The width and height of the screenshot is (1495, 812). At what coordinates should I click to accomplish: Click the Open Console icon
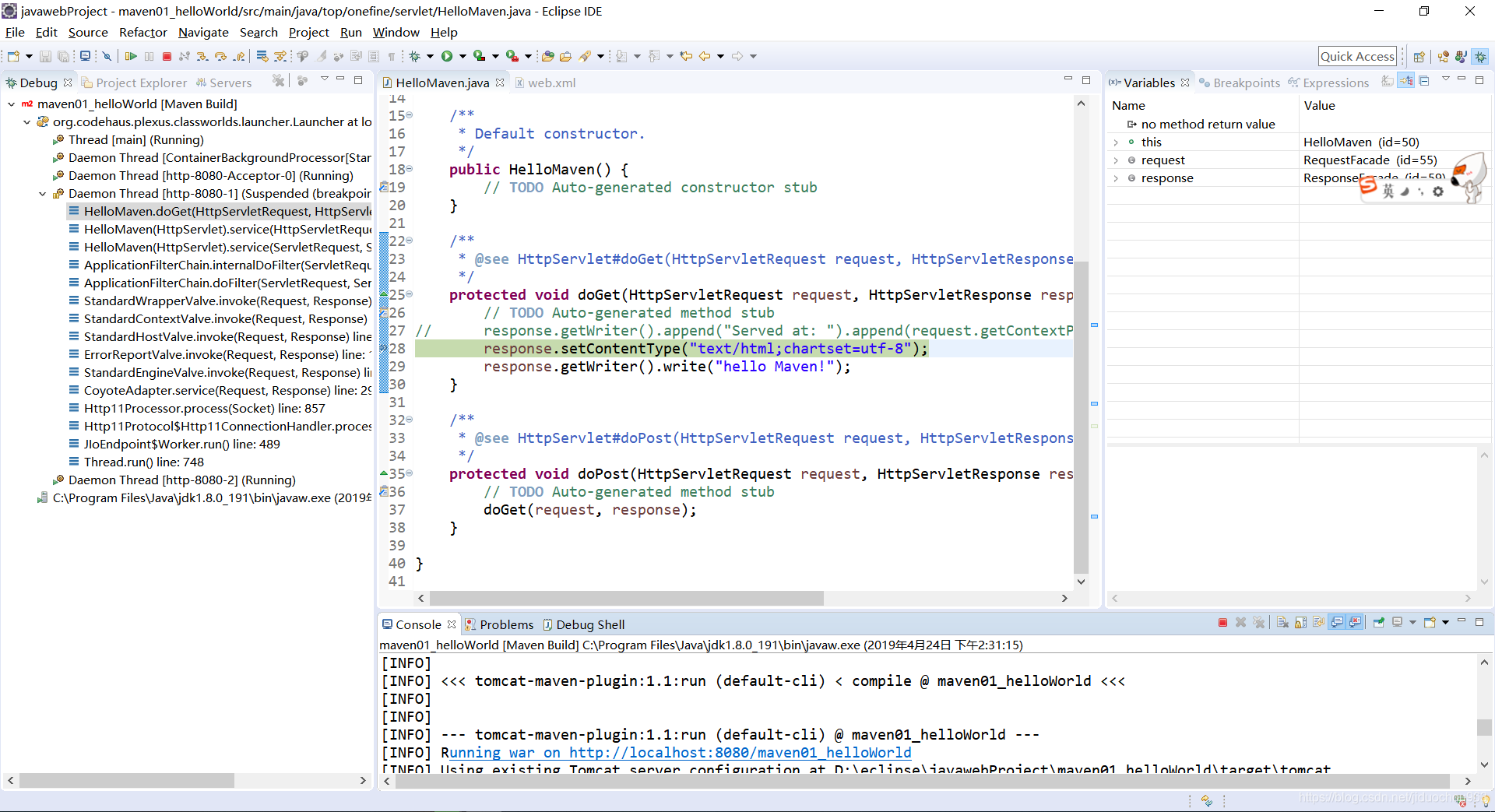[x=1430, y=623]
